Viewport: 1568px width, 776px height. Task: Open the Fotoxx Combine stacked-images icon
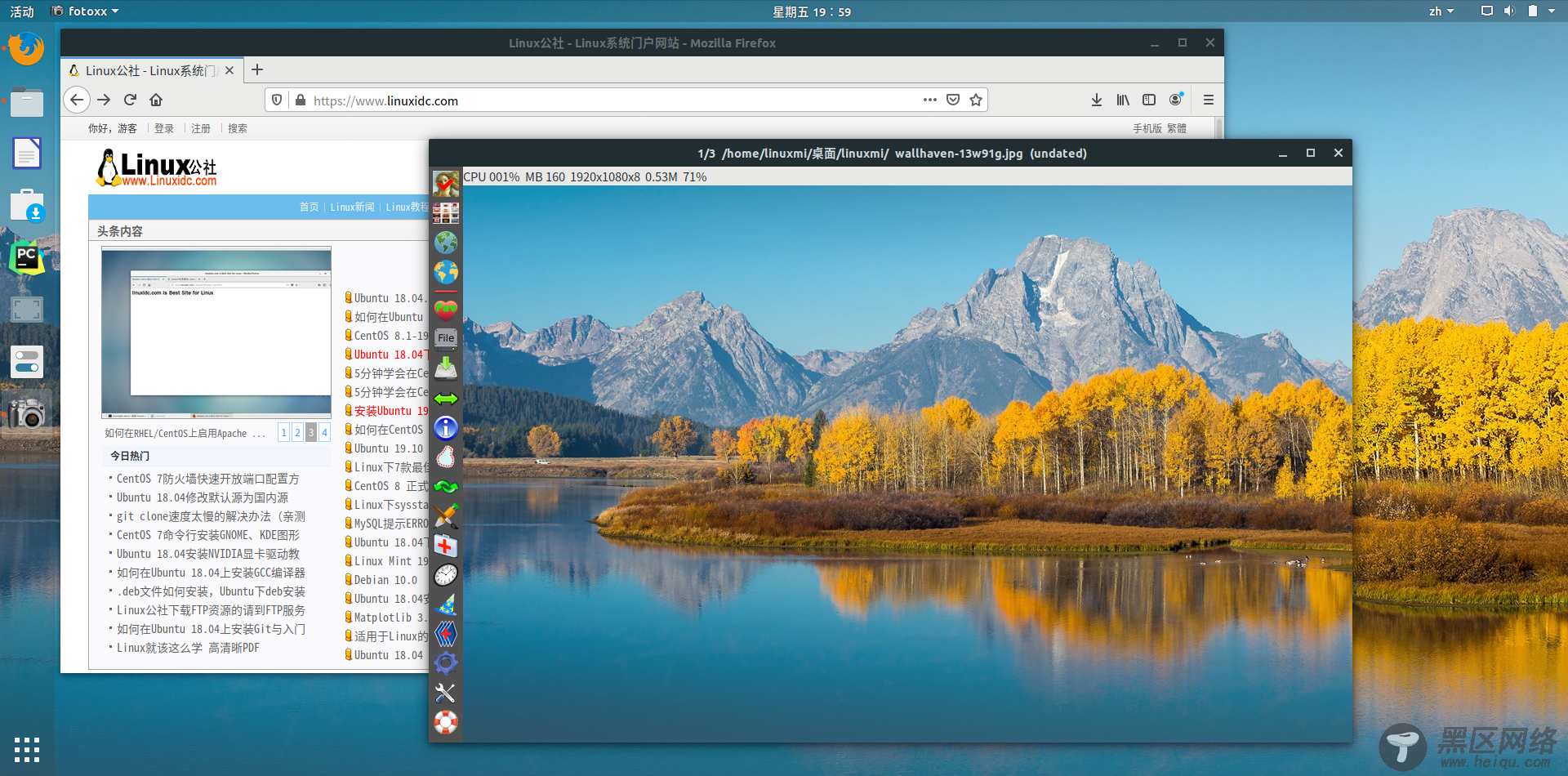pos(446,634)
